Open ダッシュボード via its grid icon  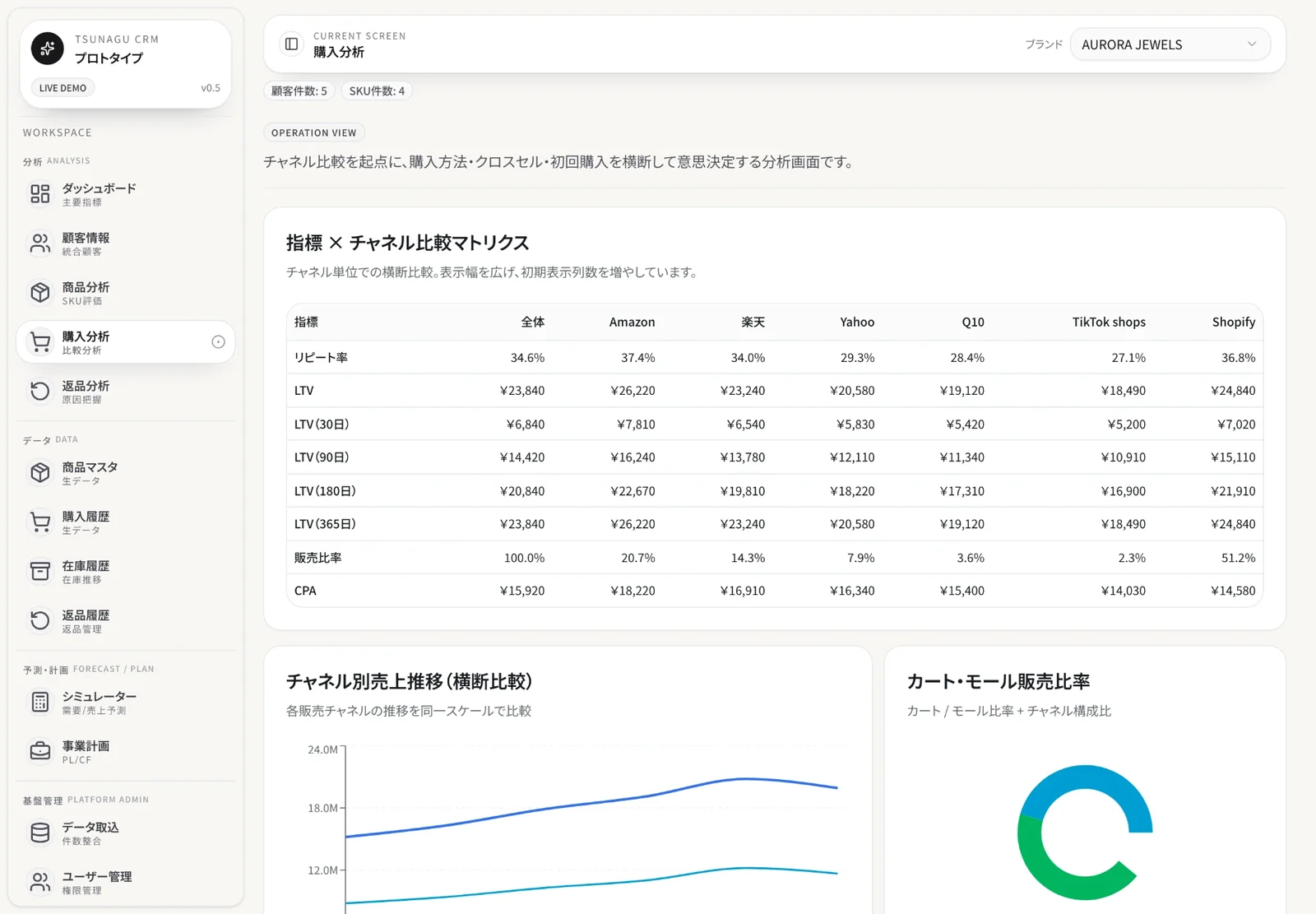coord(40,194)
